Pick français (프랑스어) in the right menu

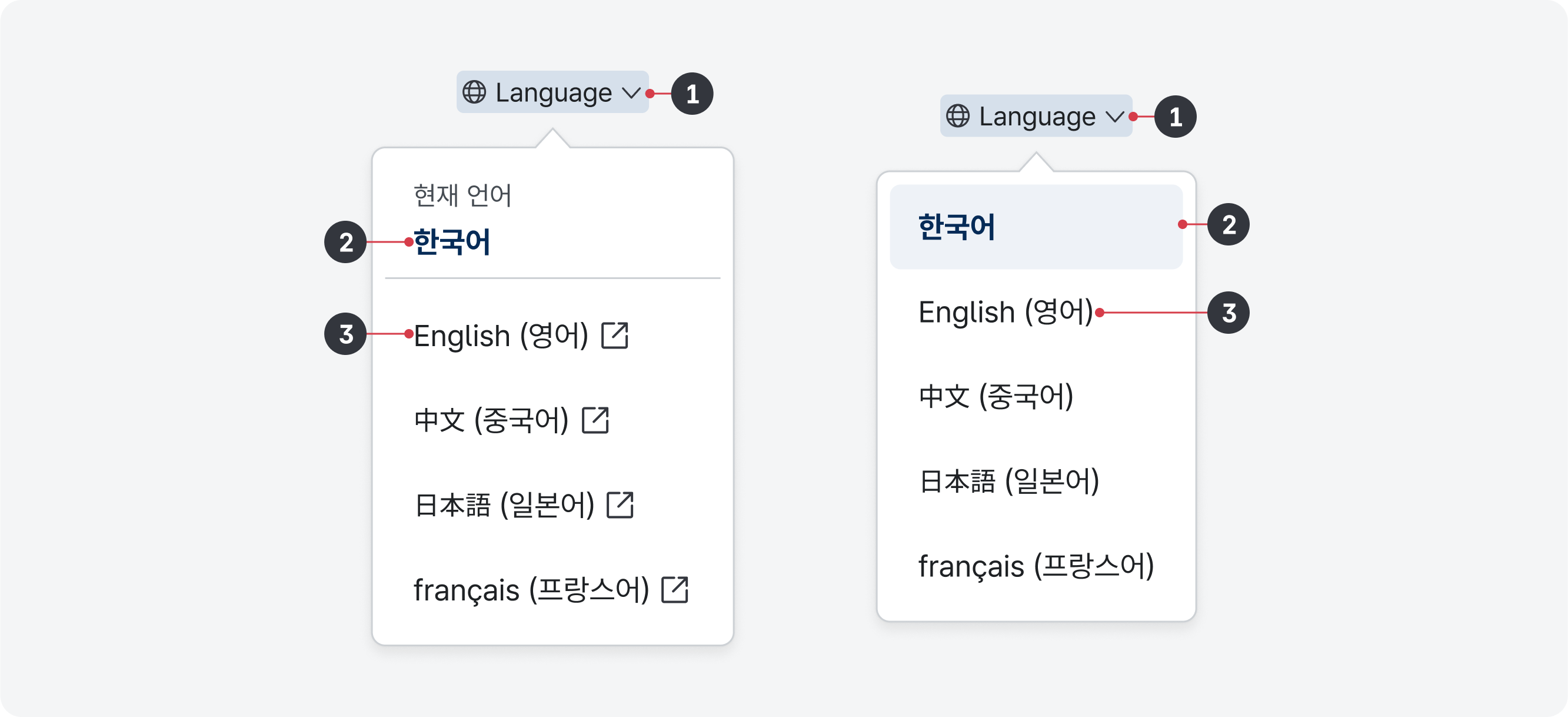(x=1036, y=566)
